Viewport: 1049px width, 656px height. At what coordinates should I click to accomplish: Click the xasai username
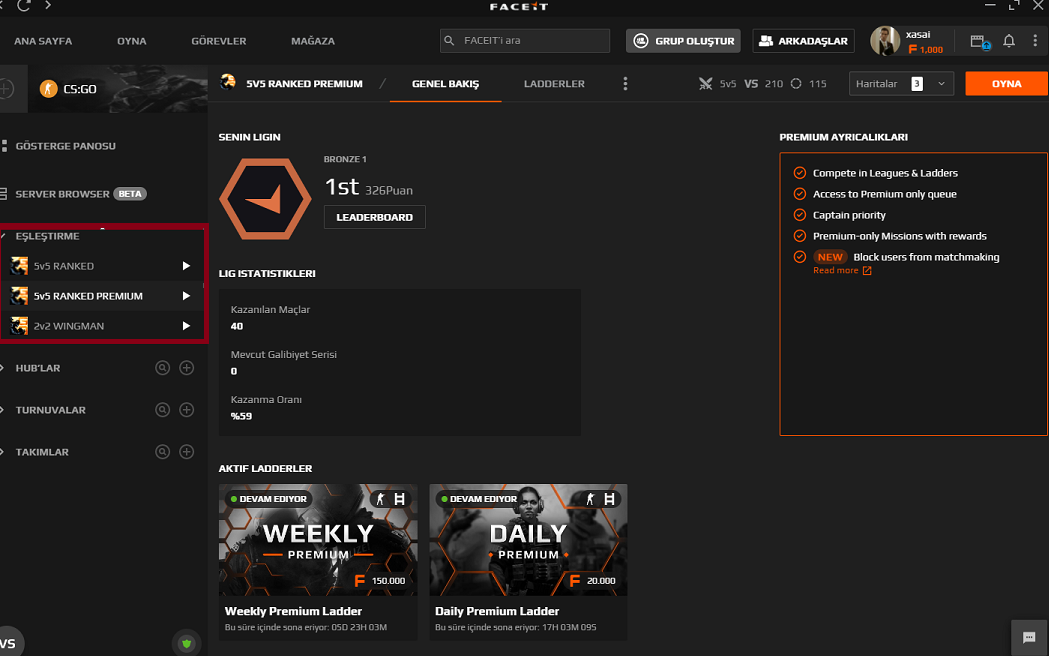pyautogui.click(x=918, y=34)
